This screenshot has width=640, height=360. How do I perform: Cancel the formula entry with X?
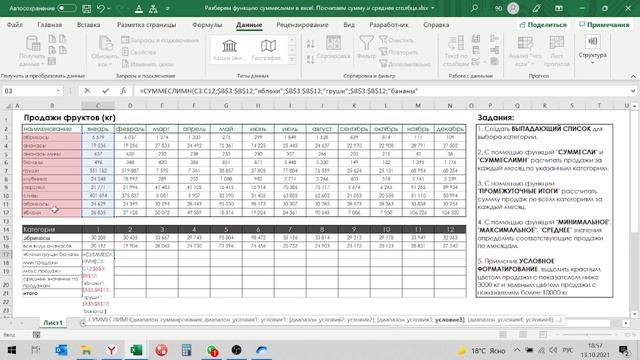click(x=87, y=91)
